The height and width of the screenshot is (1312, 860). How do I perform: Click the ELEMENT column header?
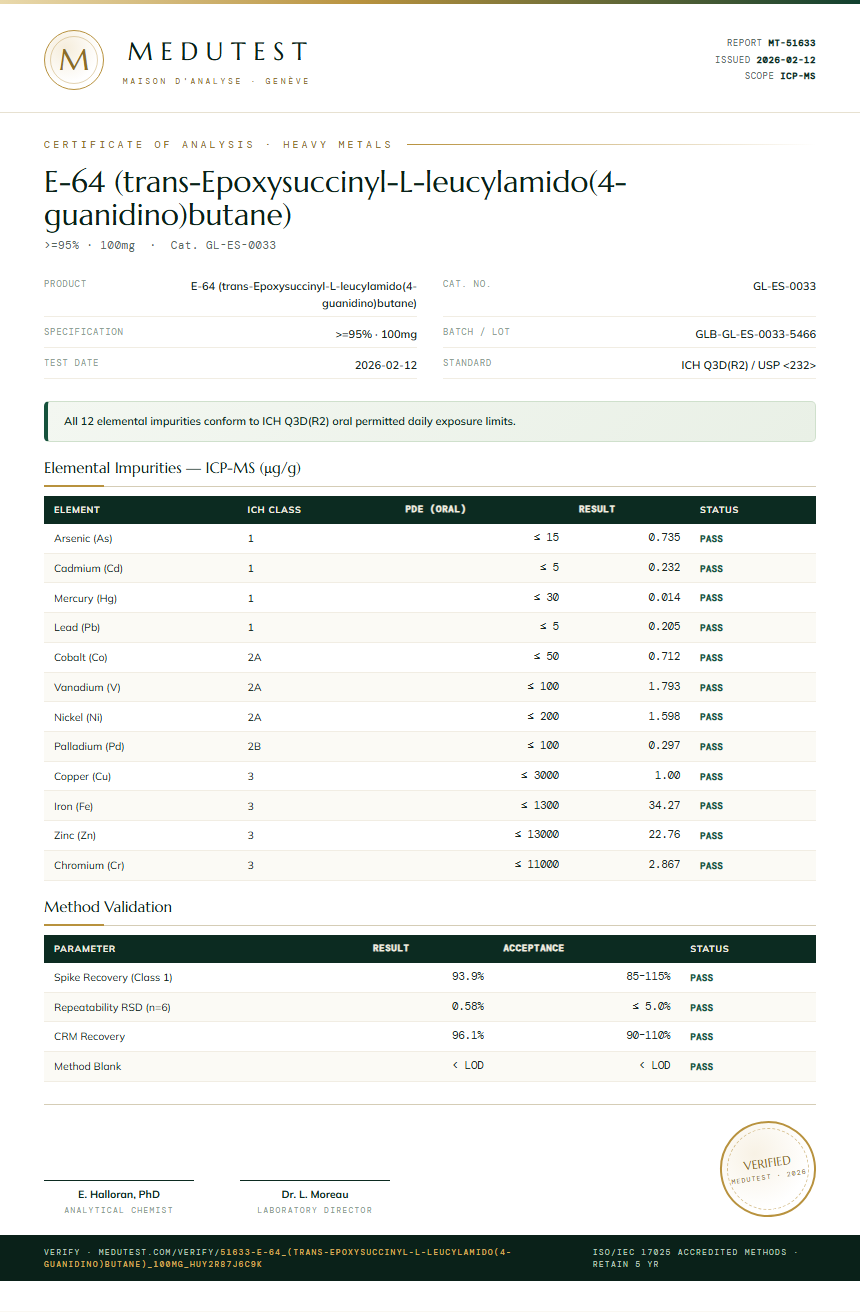click(x=77, y=510)
